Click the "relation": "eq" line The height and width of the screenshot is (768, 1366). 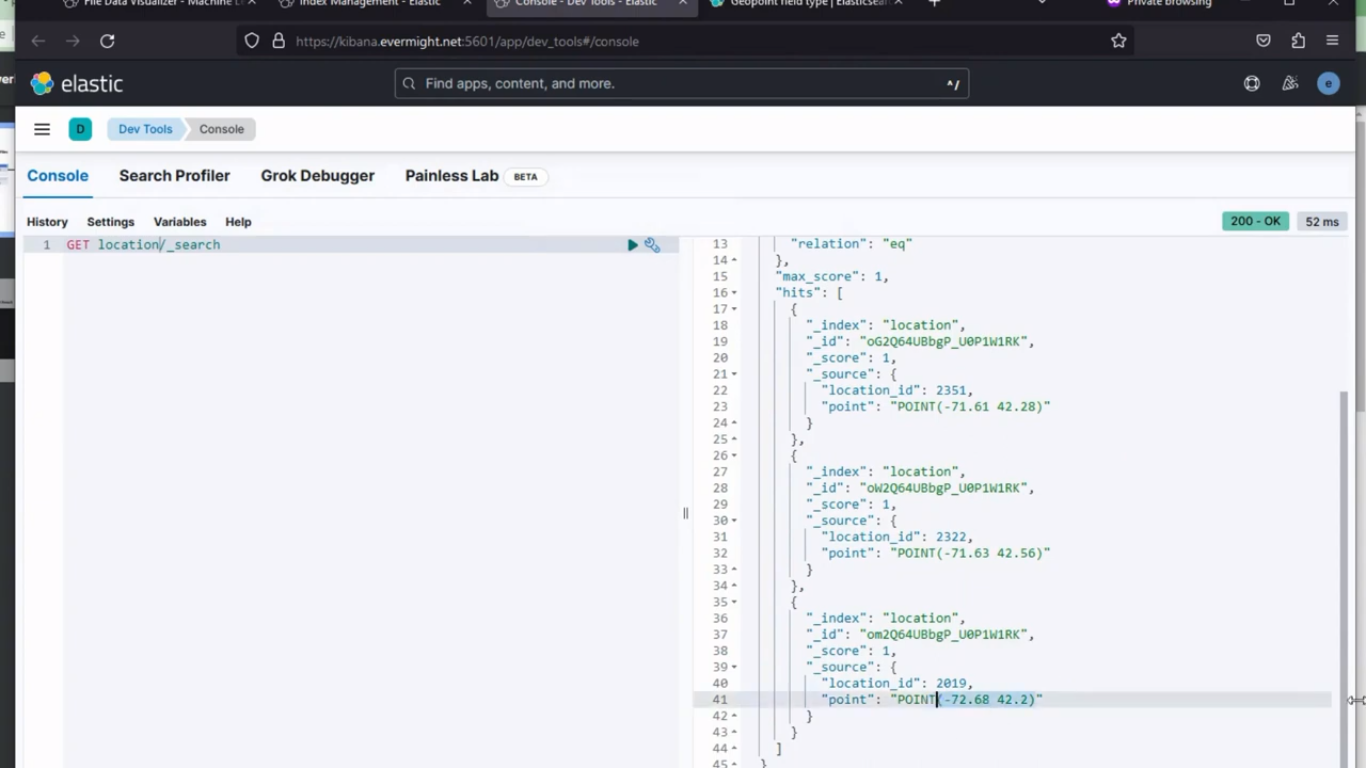pyautogui.click(x=851, y=244)
